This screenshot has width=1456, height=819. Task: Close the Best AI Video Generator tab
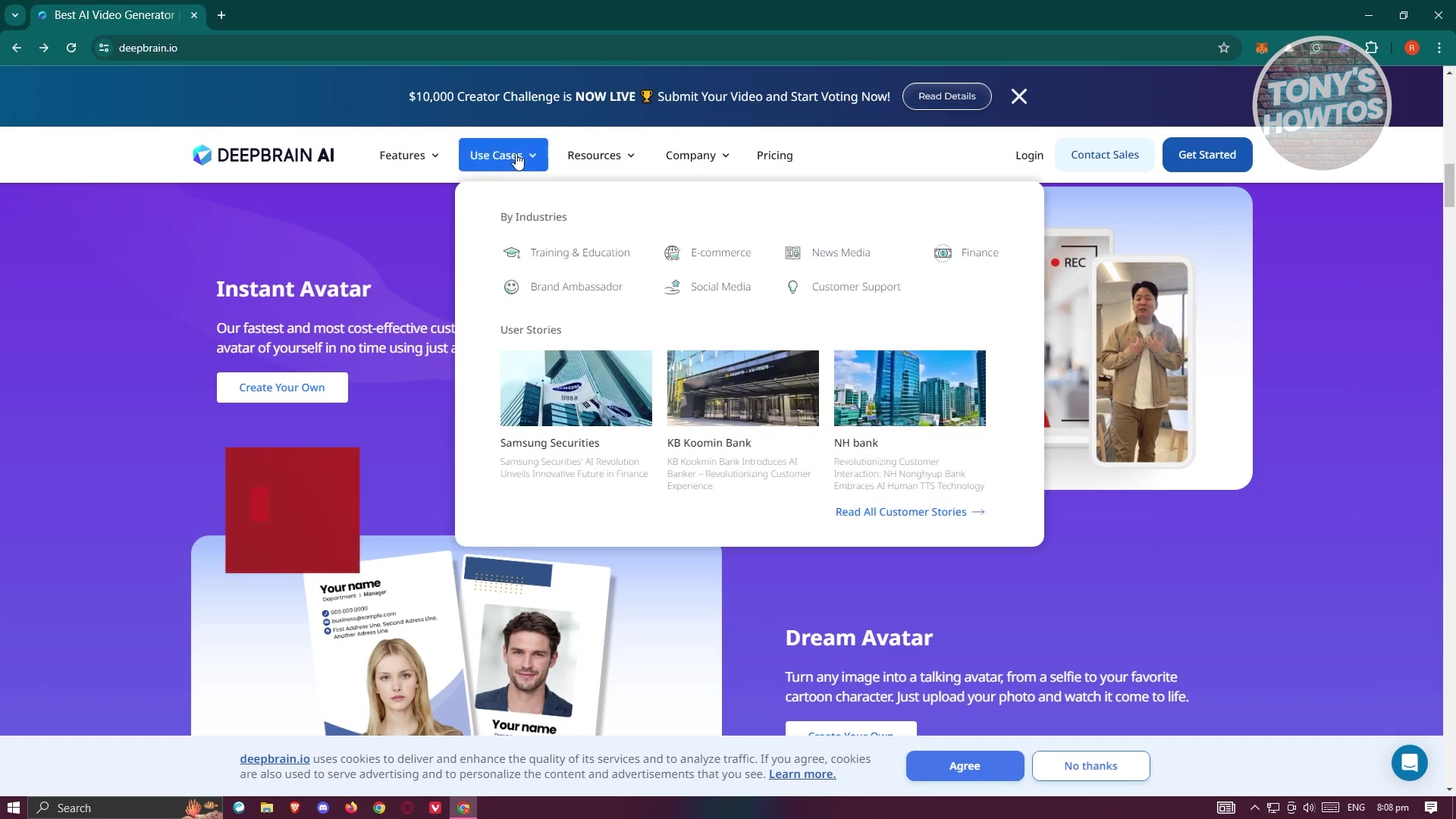[x=194, y=15]
